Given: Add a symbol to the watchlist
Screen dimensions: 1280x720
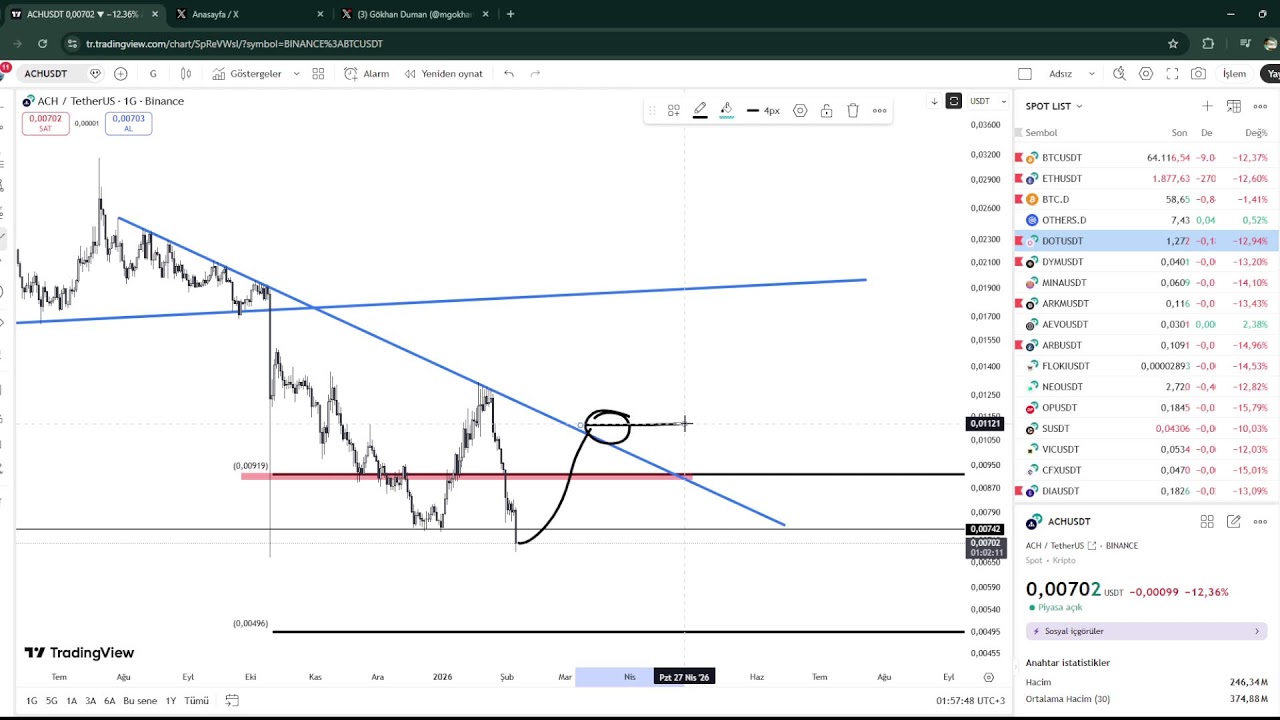Looking at the screenshot, I should pos(1207,106).
